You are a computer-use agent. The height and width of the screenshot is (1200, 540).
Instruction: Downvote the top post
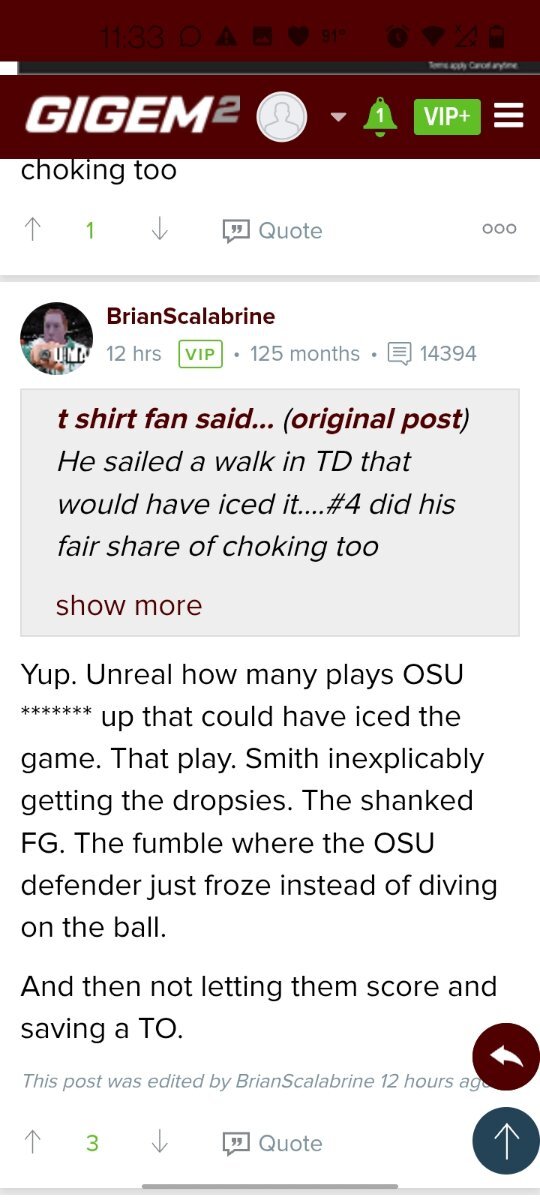click(159, 230)
